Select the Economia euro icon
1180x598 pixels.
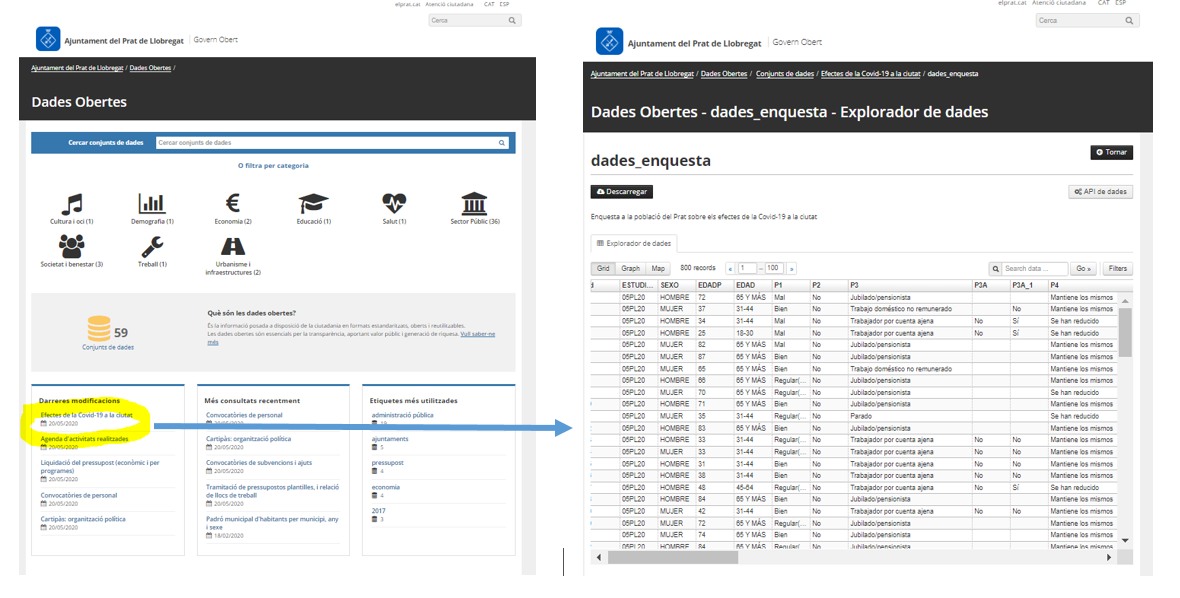(x=232, y=203)
